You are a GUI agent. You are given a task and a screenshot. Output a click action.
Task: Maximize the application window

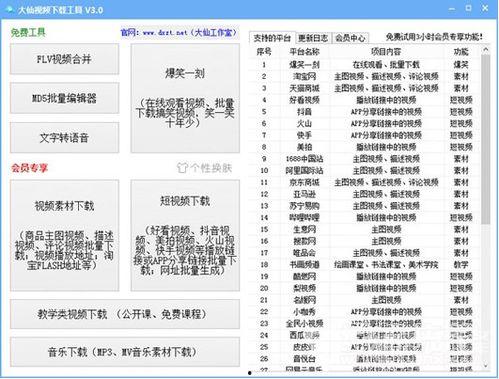[468, 8]
